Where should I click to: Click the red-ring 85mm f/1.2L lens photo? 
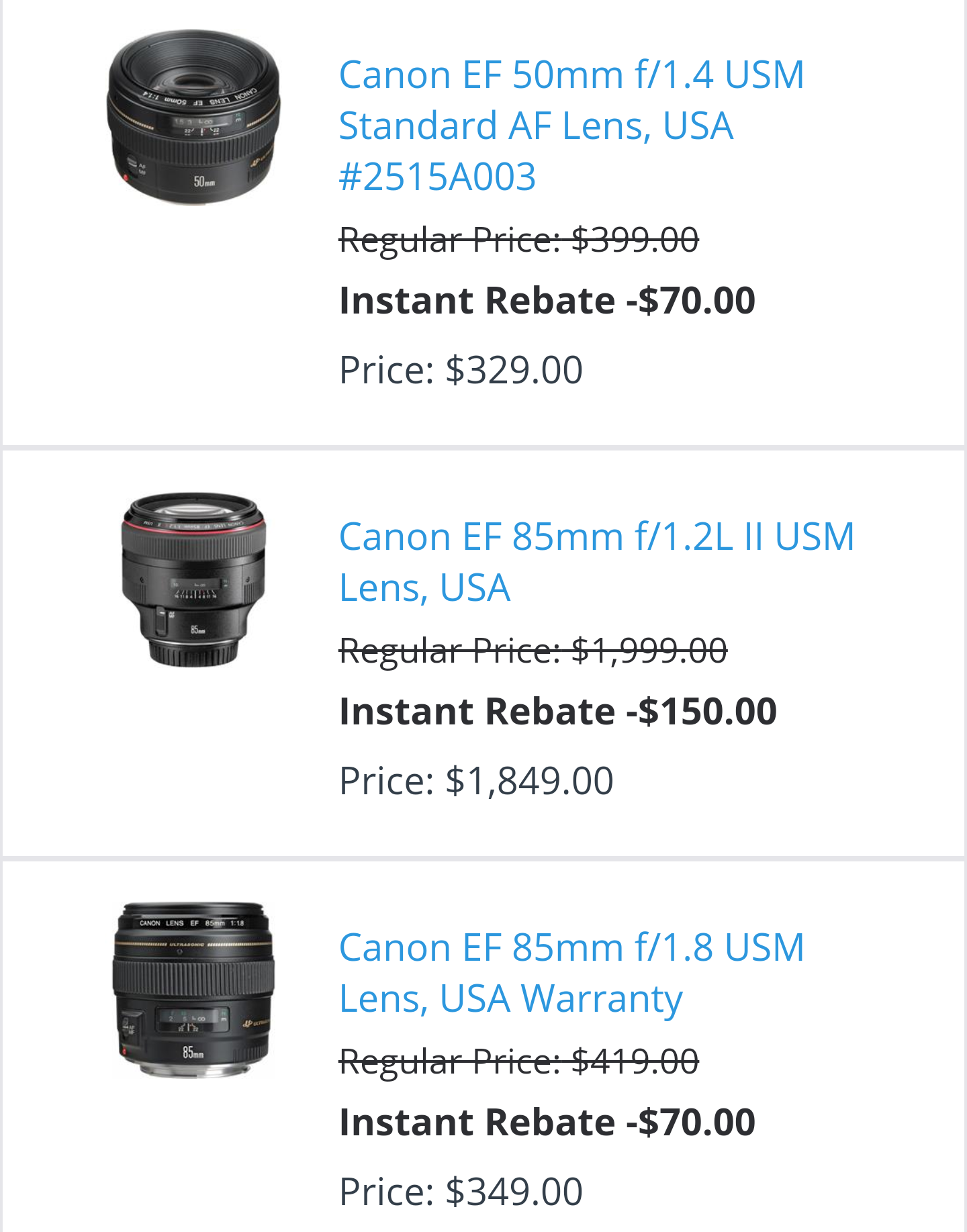point(193,580)
